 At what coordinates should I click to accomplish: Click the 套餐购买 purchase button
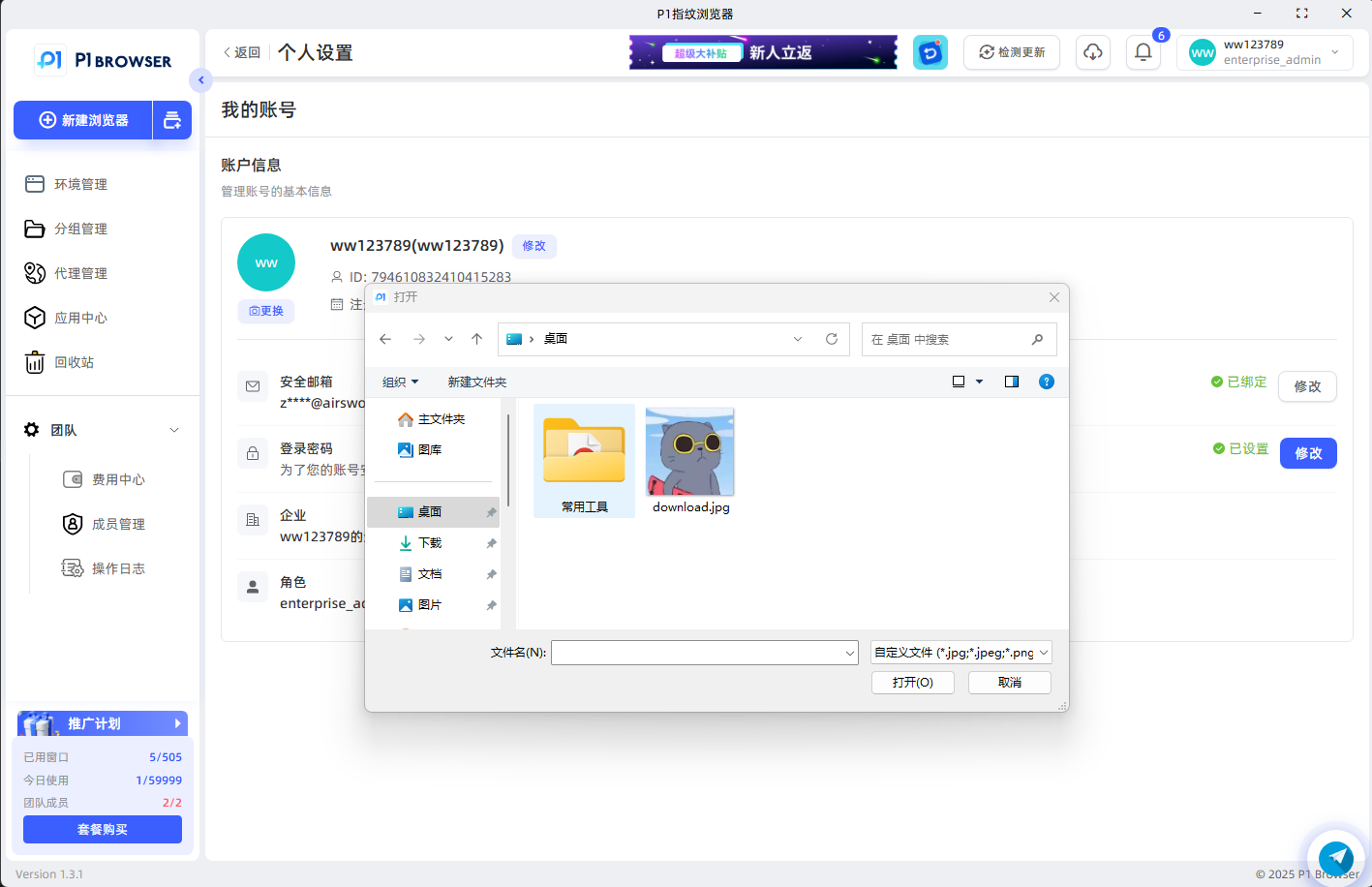pyautogui.click(x=102, y=829)
